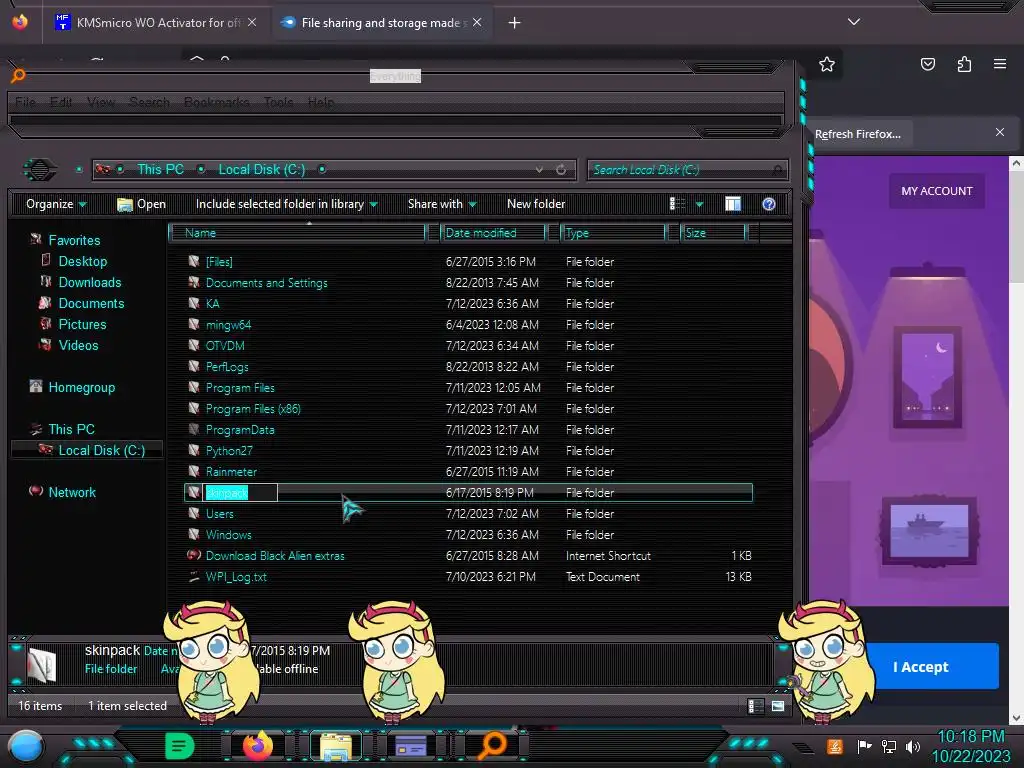The image size is (1024, 768).
Task: Select the Refresh Firefox... button
Action: [x=858, y=134]
